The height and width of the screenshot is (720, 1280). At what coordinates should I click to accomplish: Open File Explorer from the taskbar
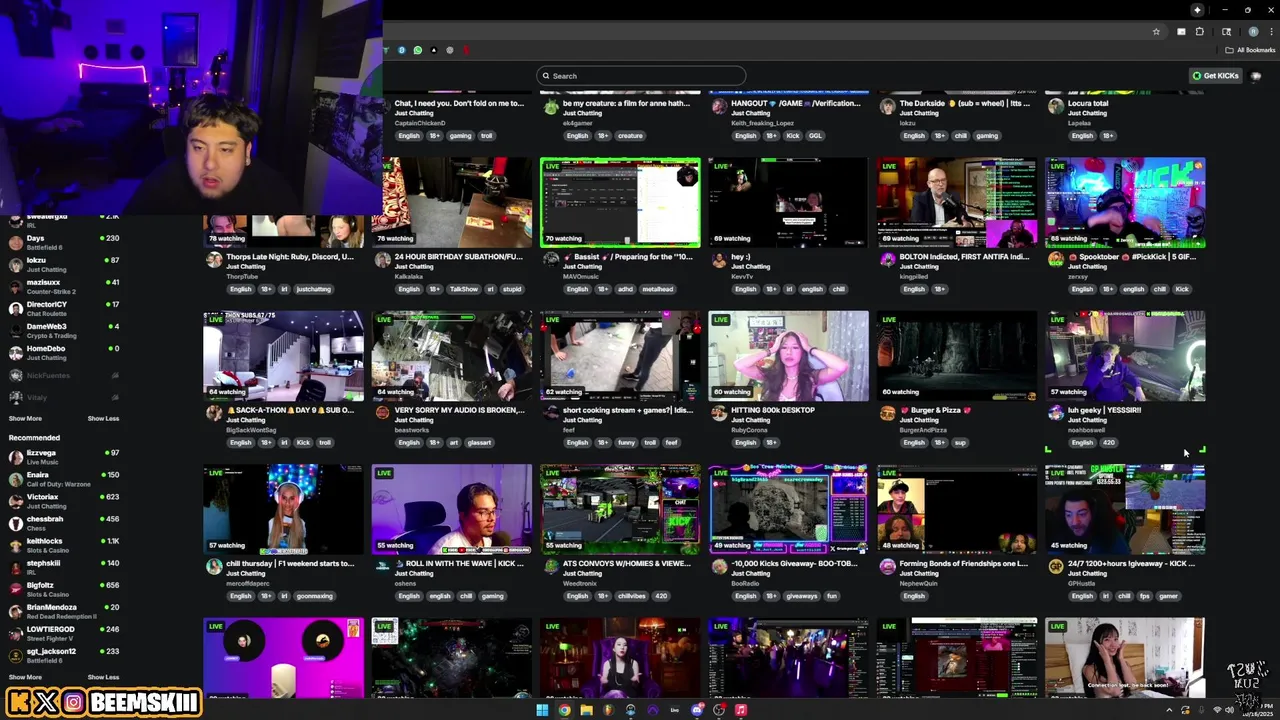tap(586, 710)
